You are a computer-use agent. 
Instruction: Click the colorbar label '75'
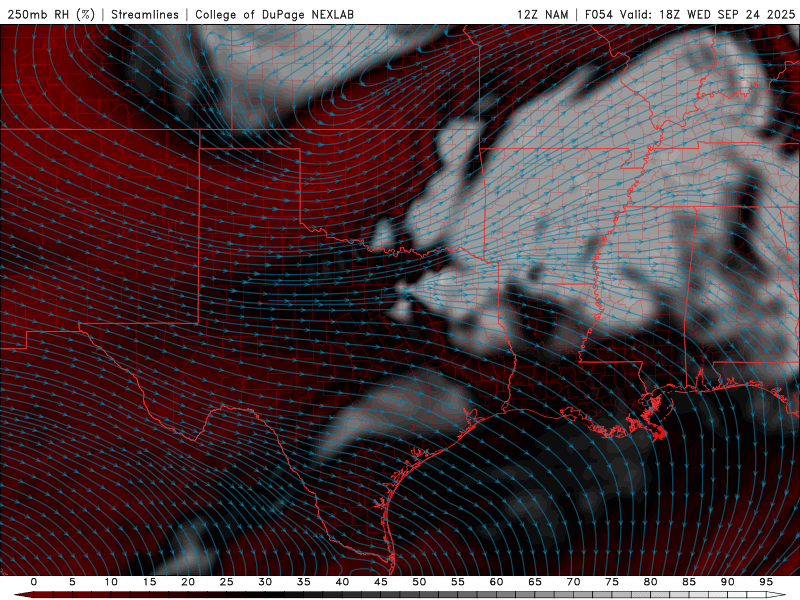612,582
